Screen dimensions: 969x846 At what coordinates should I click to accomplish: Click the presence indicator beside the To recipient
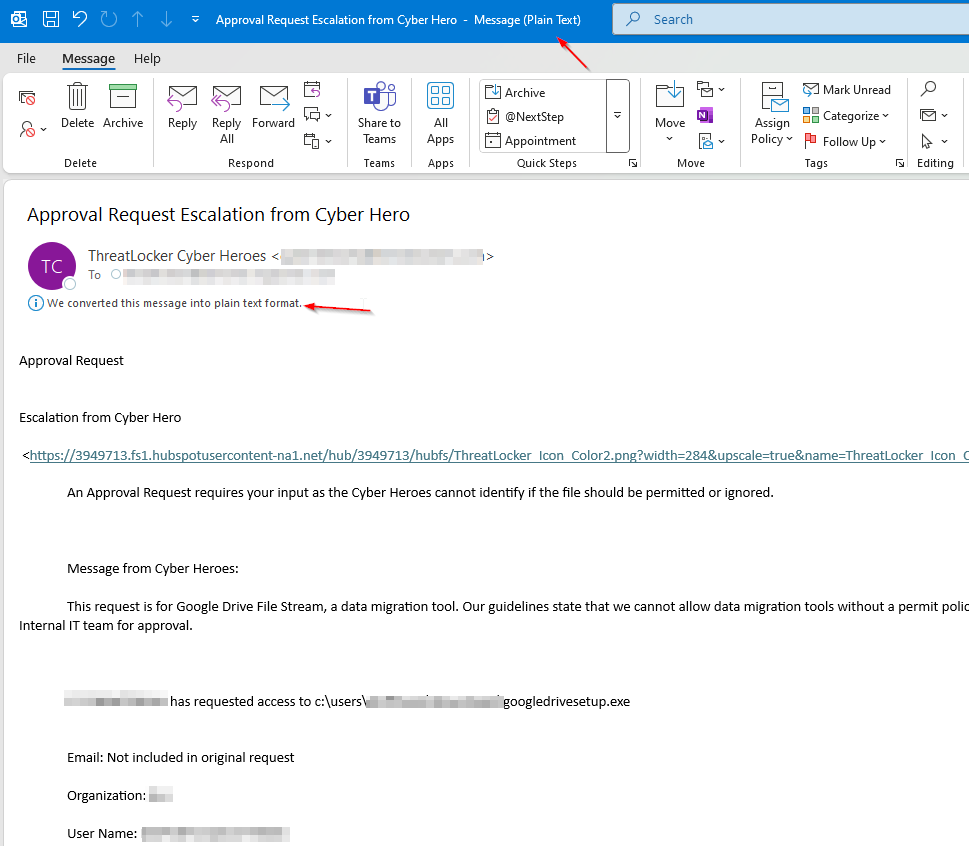coord(116,274)
